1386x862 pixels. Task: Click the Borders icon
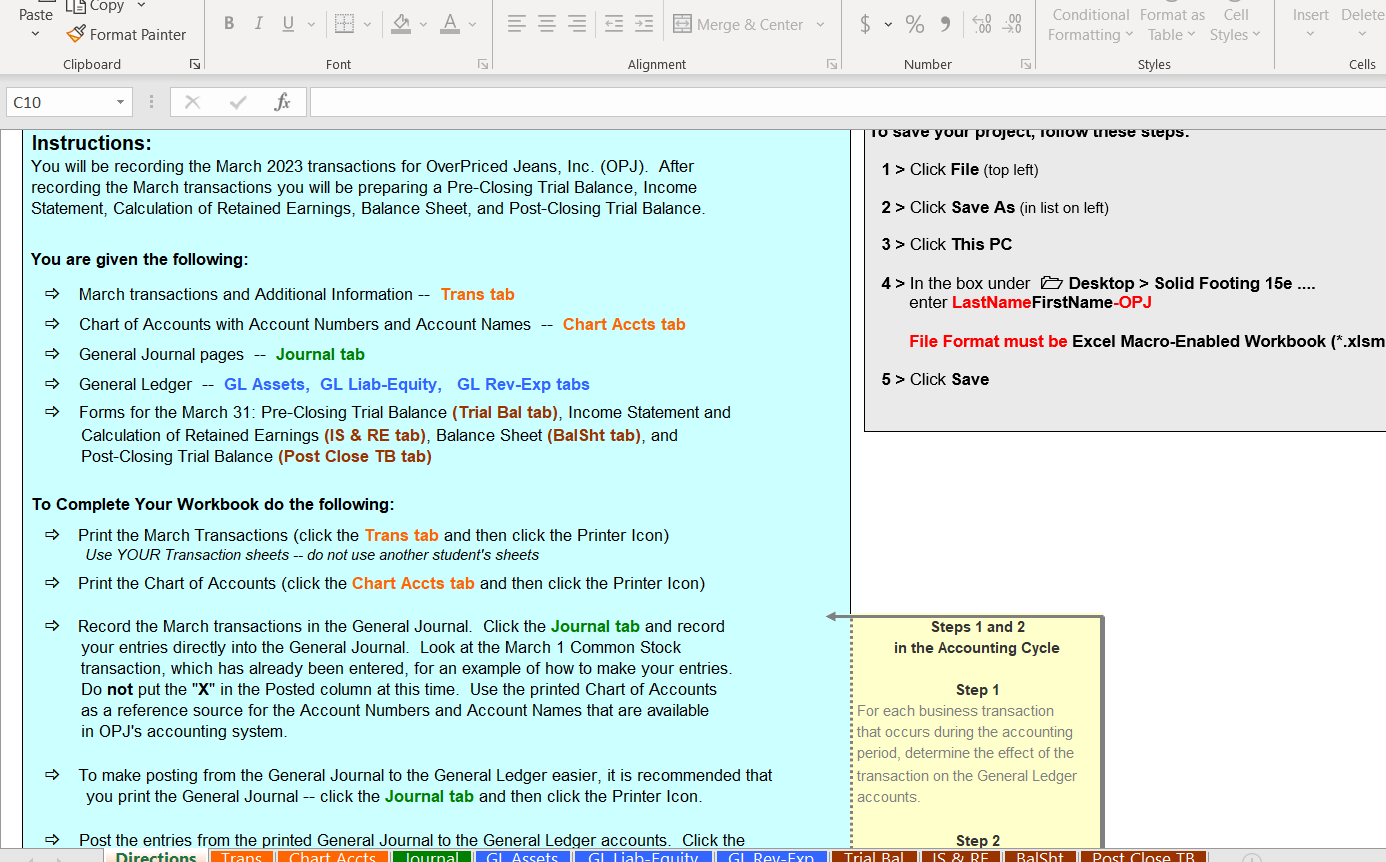pyautogui.click(x=344, y=23)
